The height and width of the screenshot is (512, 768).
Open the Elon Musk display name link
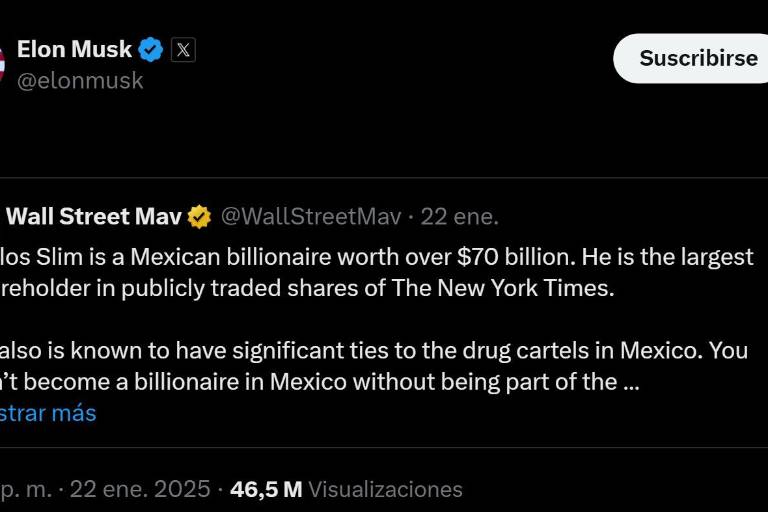coord(75,49)
